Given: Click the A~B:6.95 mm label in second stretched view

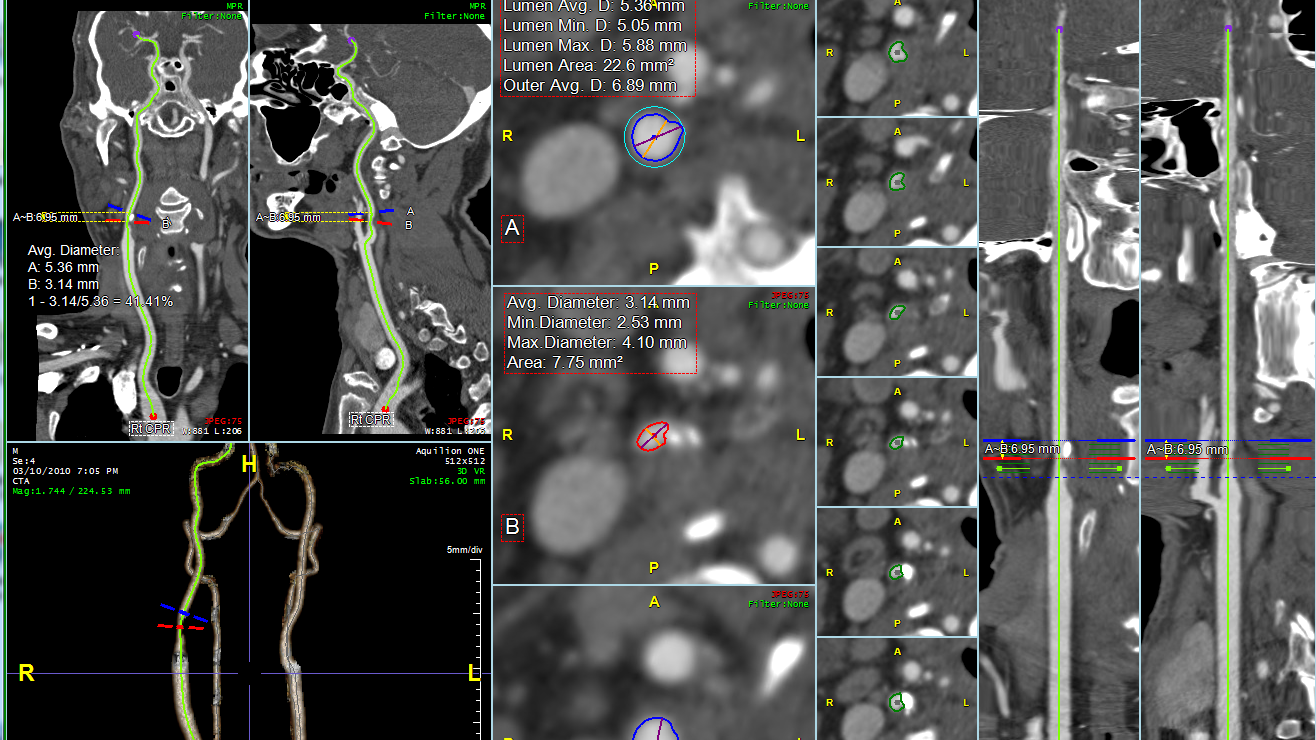Looking at the screenshot, I should 1188,449.
